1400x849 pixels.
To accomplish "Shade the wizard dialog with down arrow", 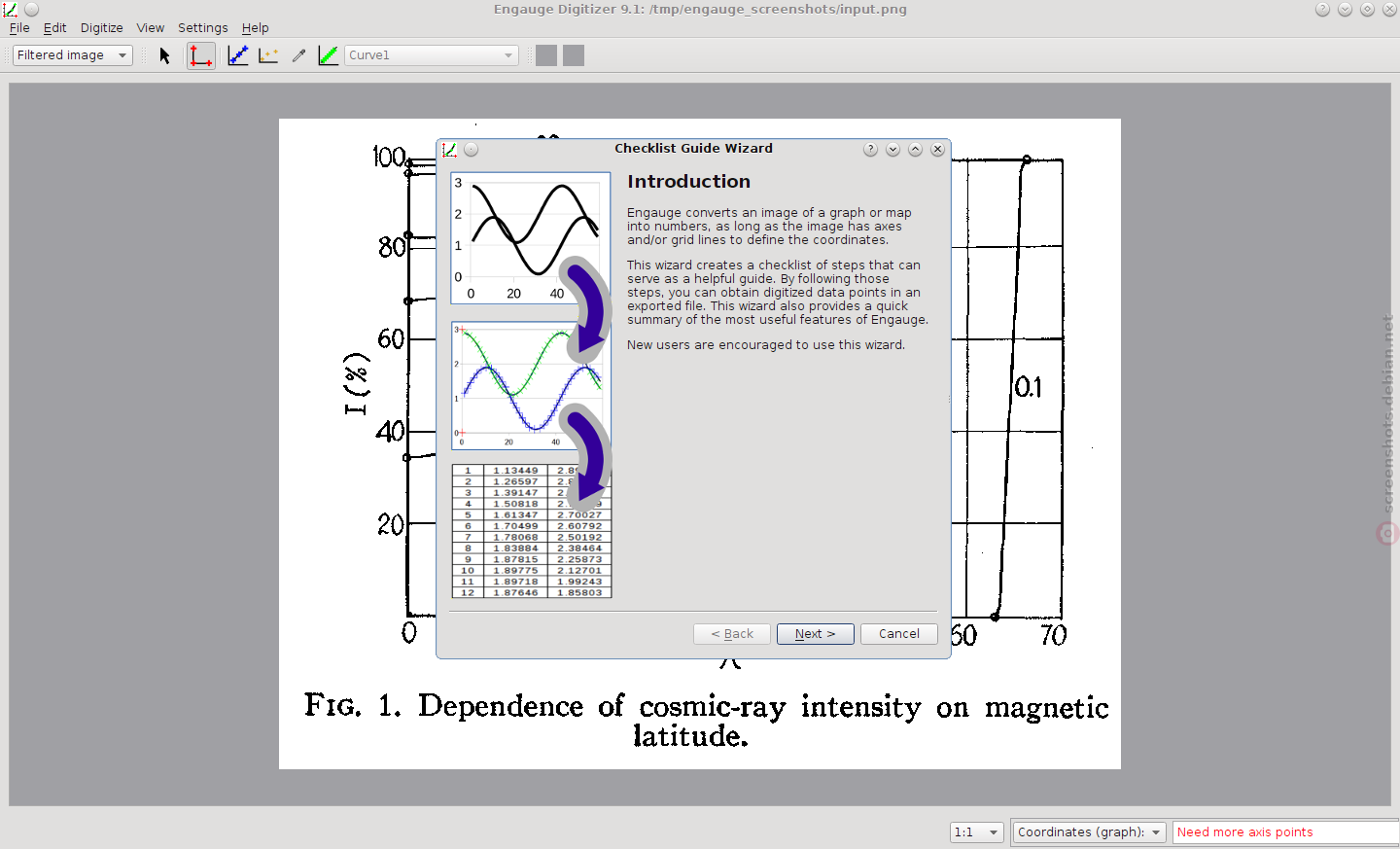I will (x=892, y=150).
